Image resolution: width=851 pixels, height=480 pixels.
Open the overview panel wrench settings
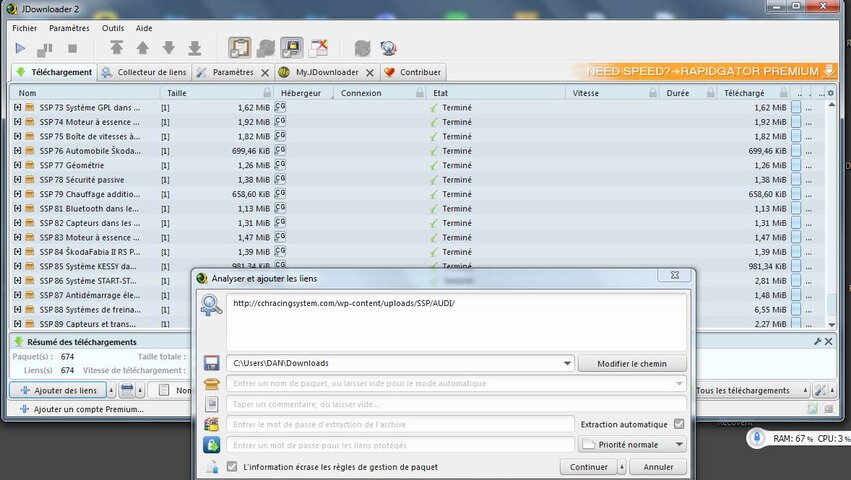[818, 342]
